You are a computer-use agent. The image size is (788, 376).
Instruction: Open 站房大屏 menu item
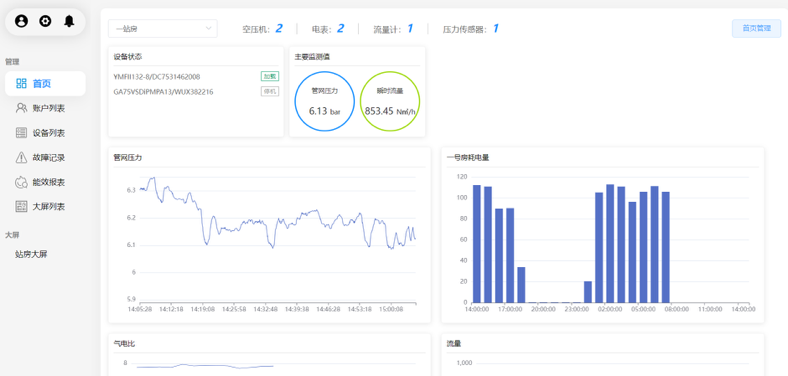tap(31, 254)
